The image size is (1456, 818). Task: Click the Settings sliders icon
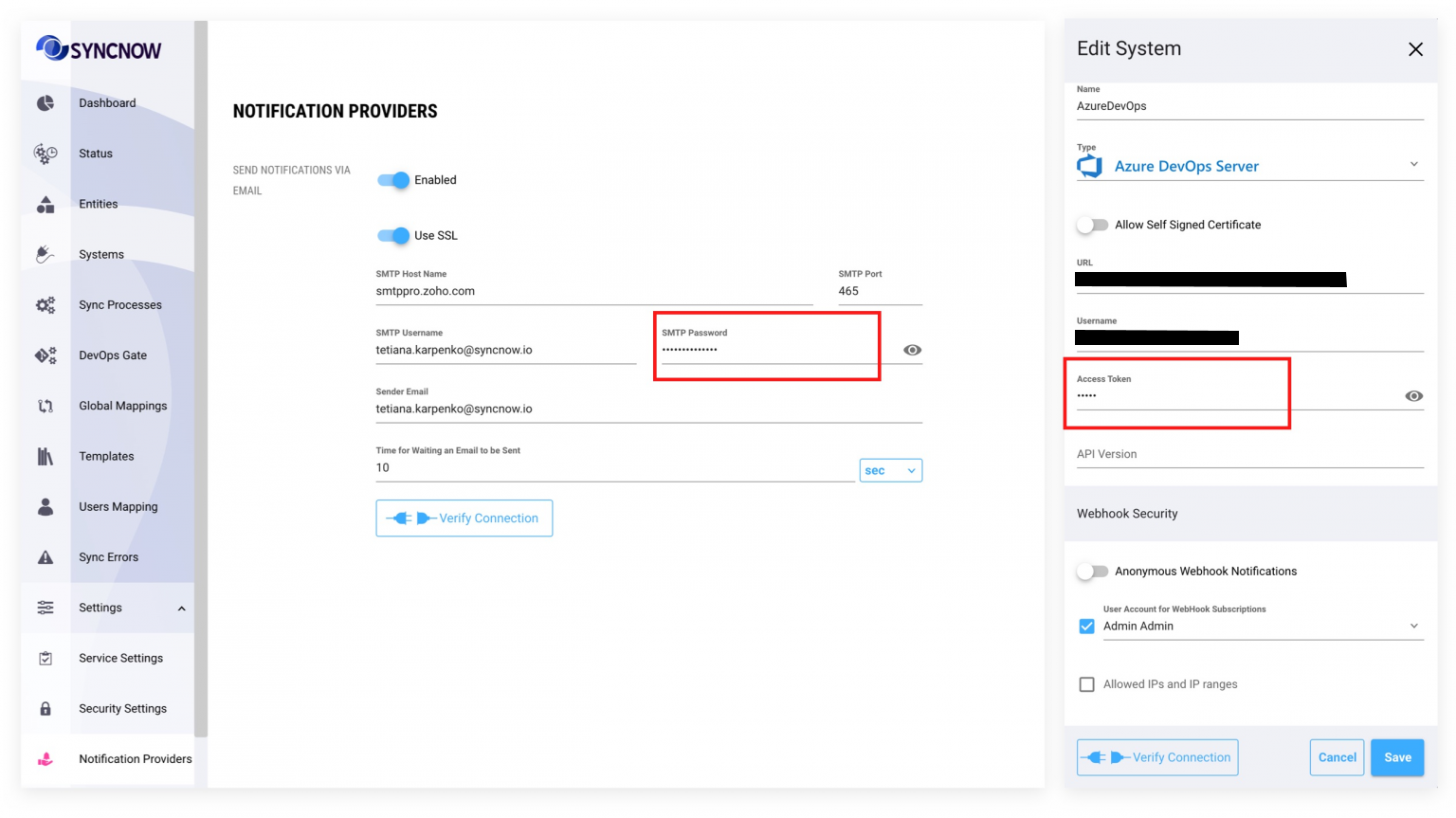(x=45, y=608)
